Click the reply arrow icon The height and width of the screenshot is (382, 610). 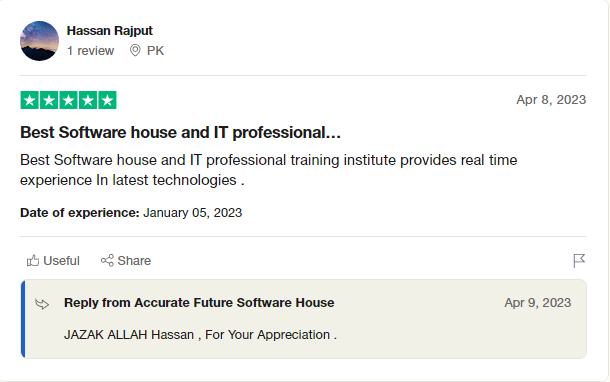(x=42, y=303)
